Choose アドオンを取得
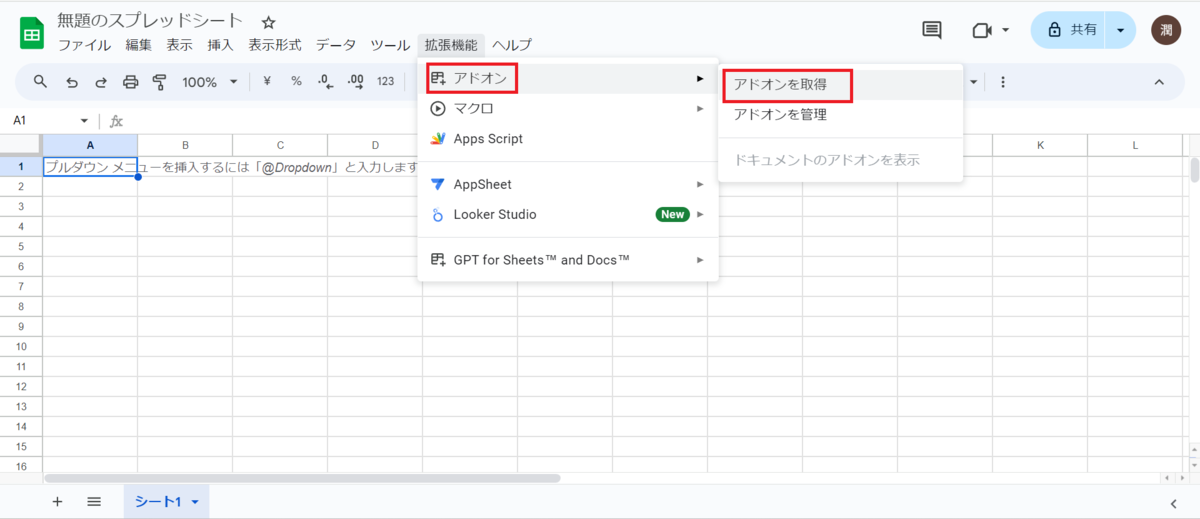Screen dimensions: 1200x519 [x=840, y=85]
